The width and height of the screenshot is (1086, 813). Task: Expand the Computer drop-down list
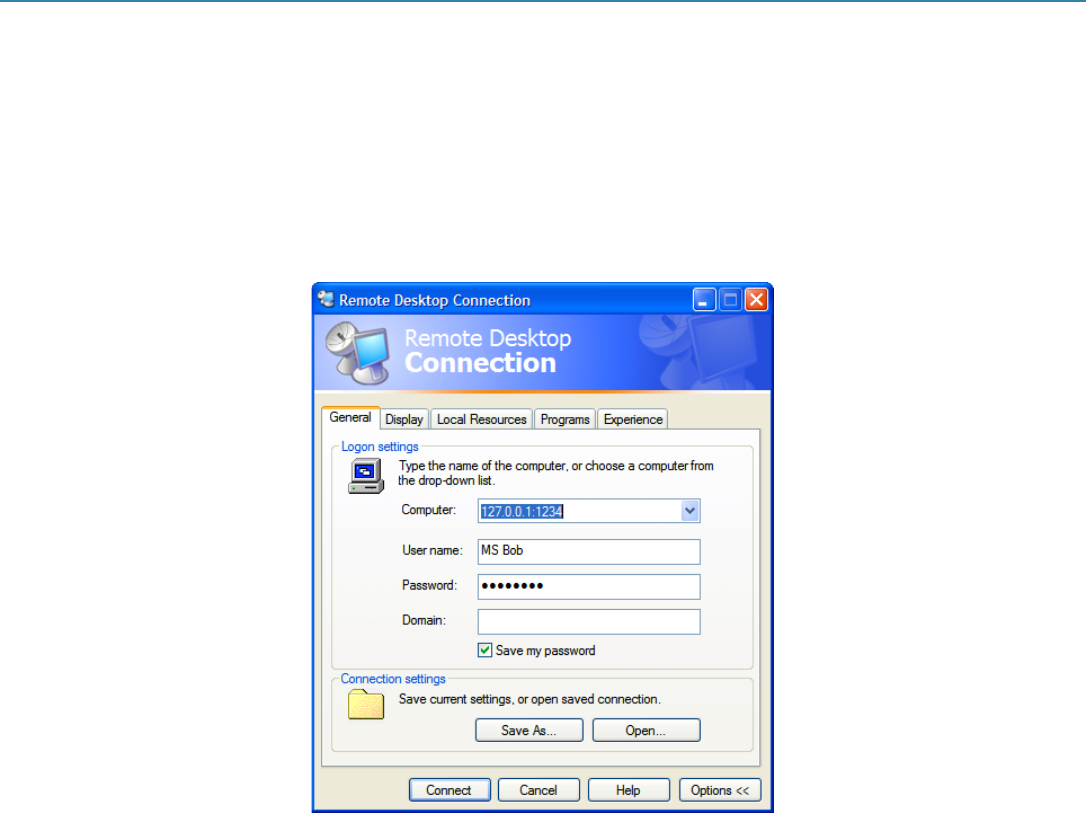pyautogui.click(x=690, y=511)
